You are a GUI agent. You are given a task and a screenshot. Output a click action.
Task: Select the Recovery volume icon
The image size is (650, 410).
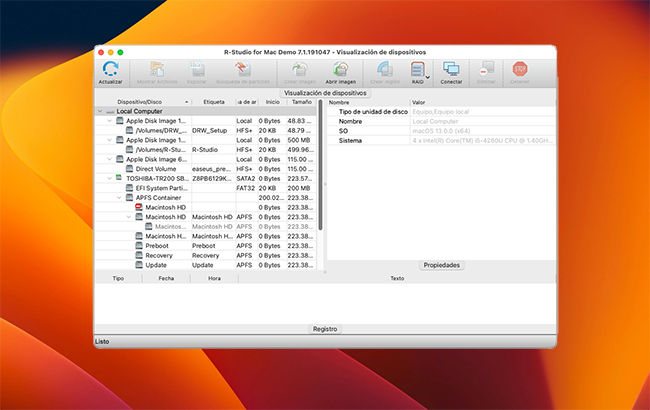click(x=139, y=255)
